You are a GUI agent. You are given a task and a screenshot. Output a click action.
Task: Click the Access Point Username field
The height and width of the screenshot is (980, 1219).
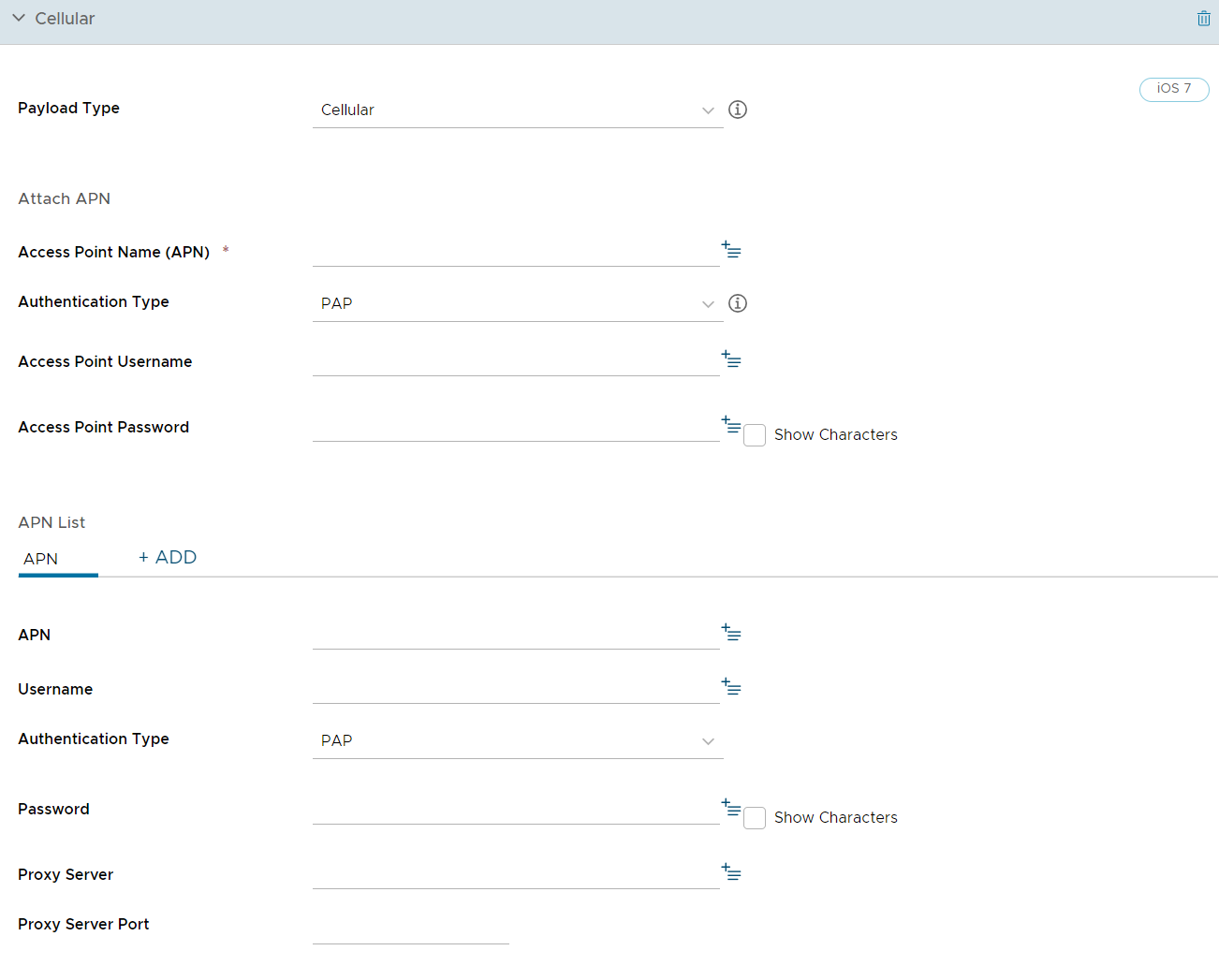(x=516, y=360)
